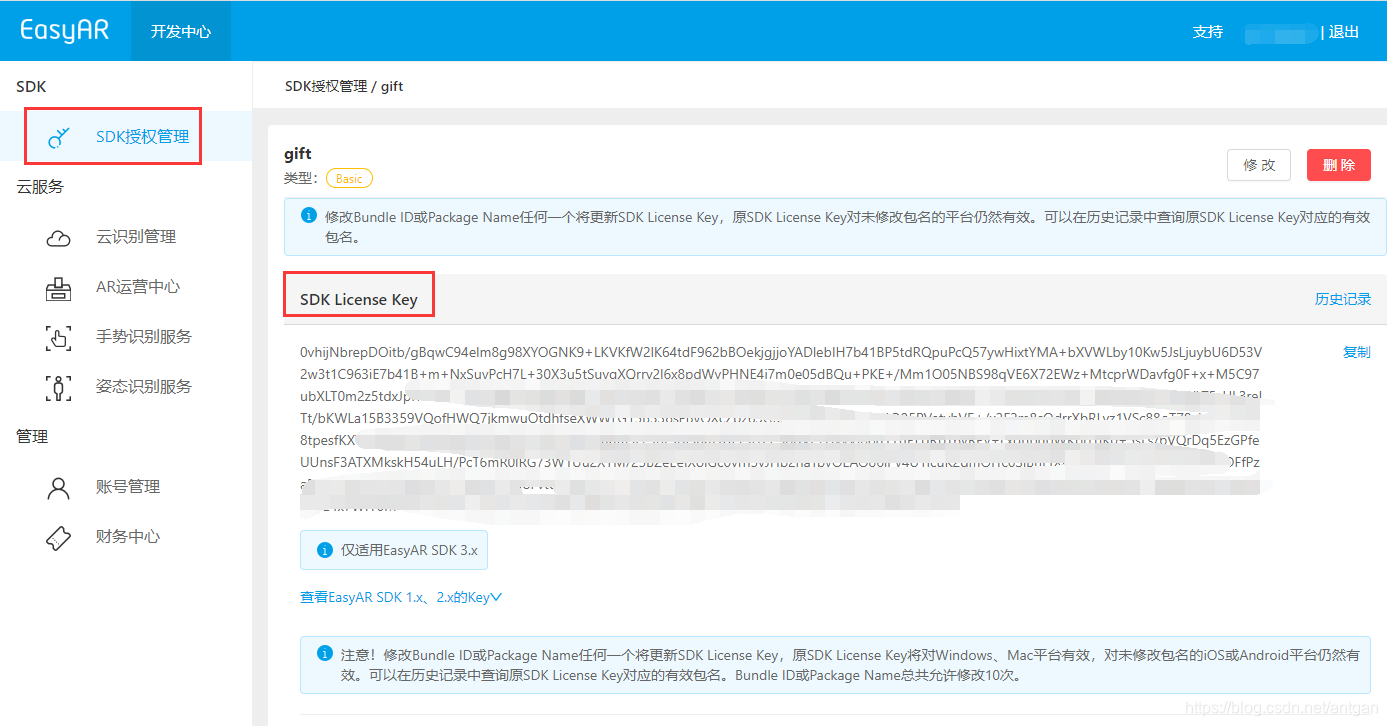
Task: Open 账号管理 menu item
Action: point(126,487)
